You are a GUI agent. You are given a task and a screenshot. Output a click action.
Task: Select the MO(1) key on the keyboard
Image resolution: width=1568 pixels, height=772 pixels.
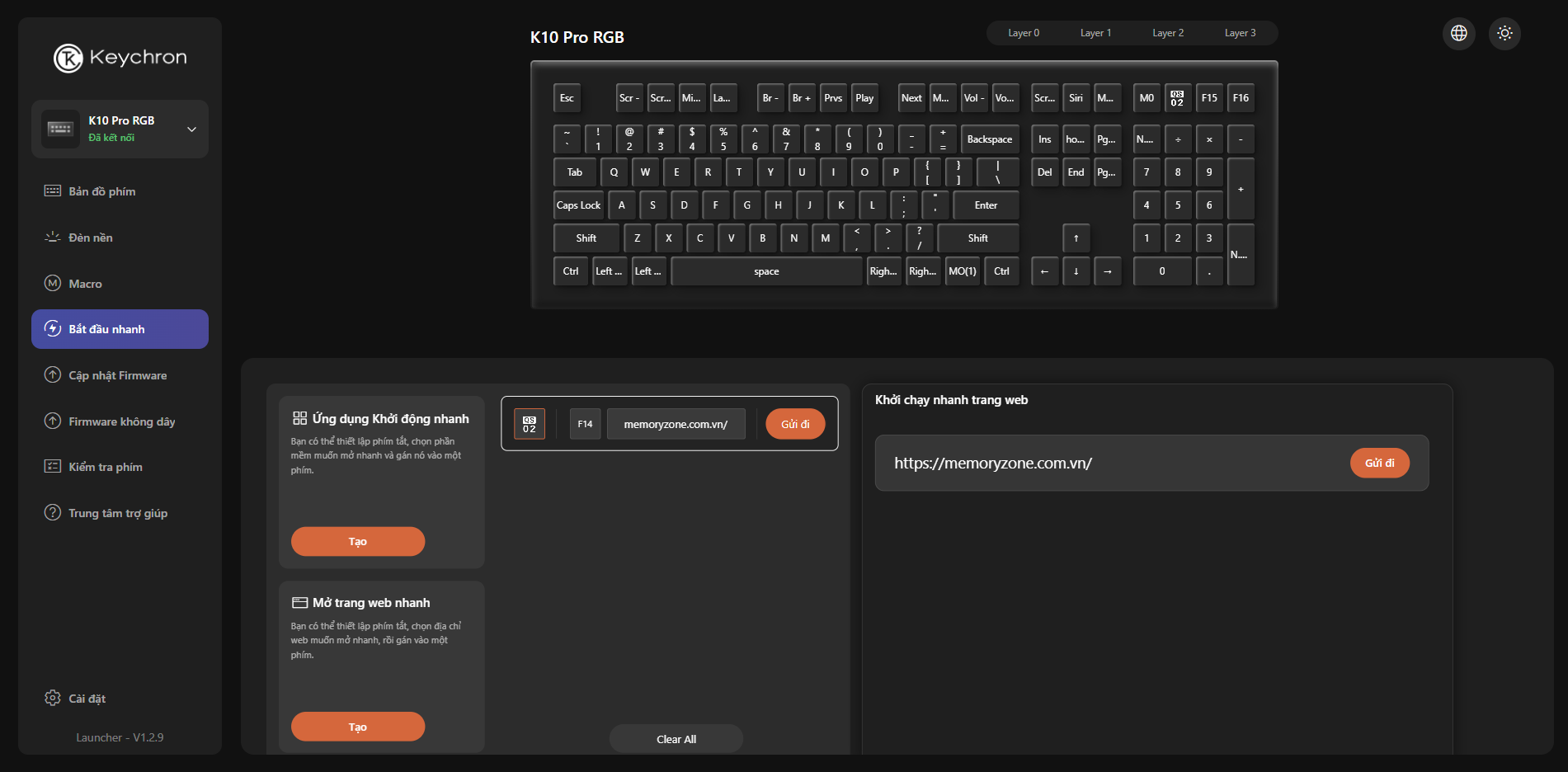click(x=963, y=271)
